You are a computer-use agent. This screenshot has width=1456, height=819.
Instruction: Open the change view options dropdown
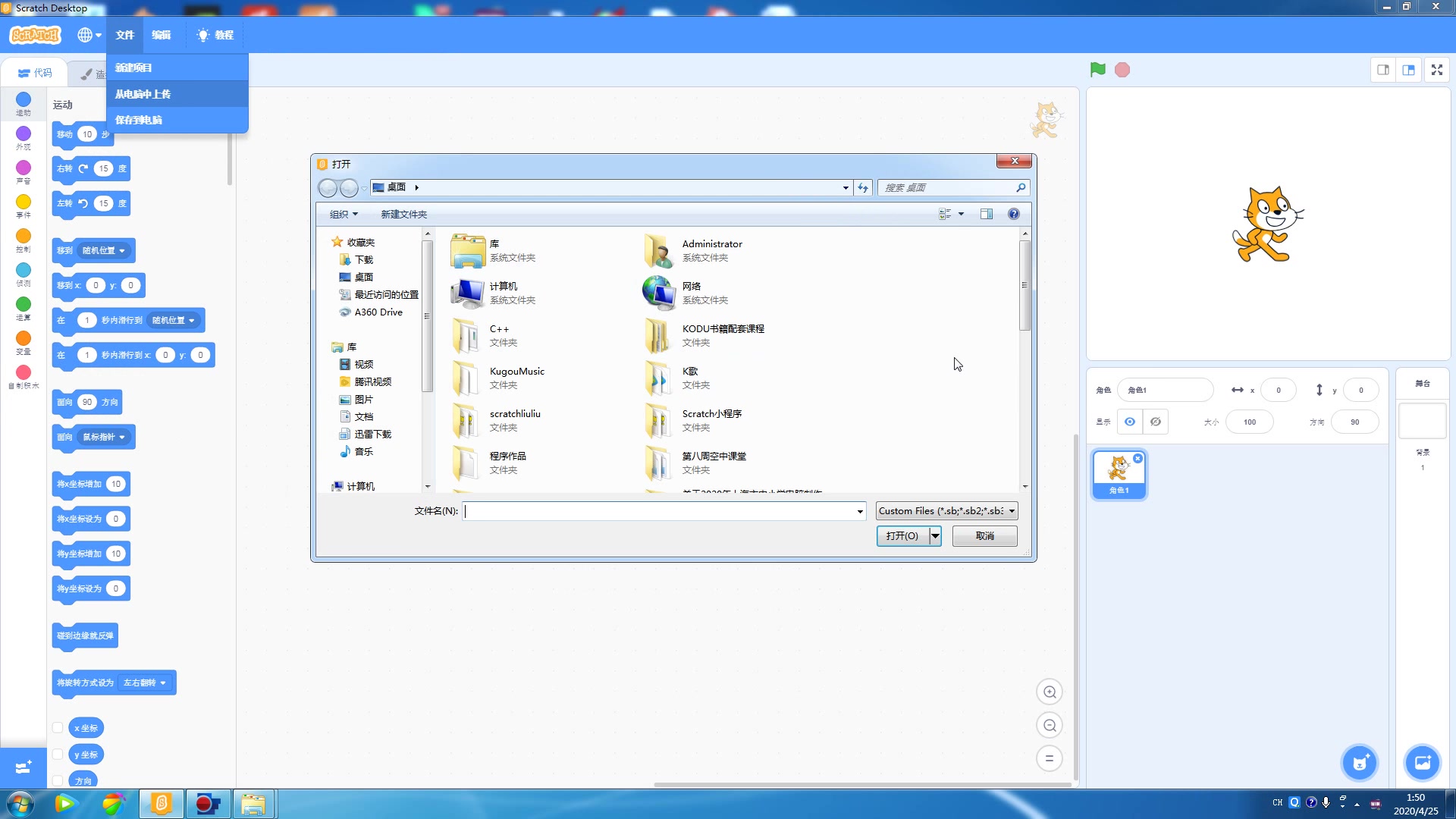point(961,214)
